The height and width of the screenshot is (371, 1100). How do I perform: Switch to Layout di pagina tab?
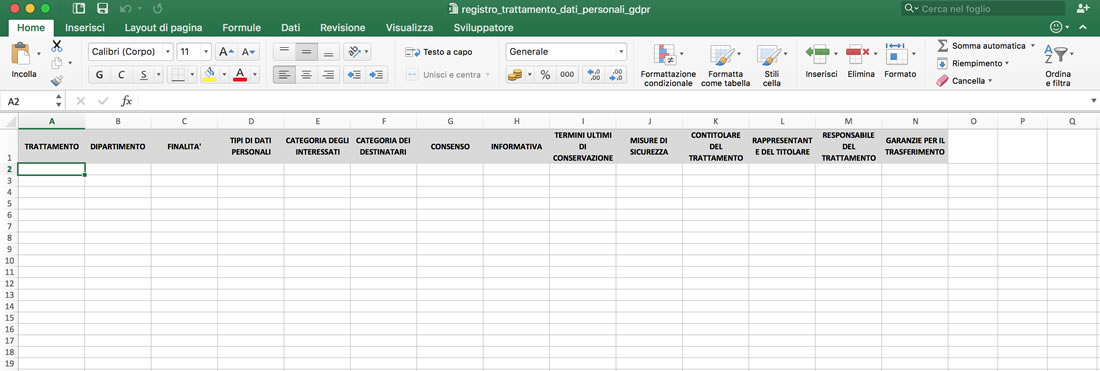tap(163, 28)
